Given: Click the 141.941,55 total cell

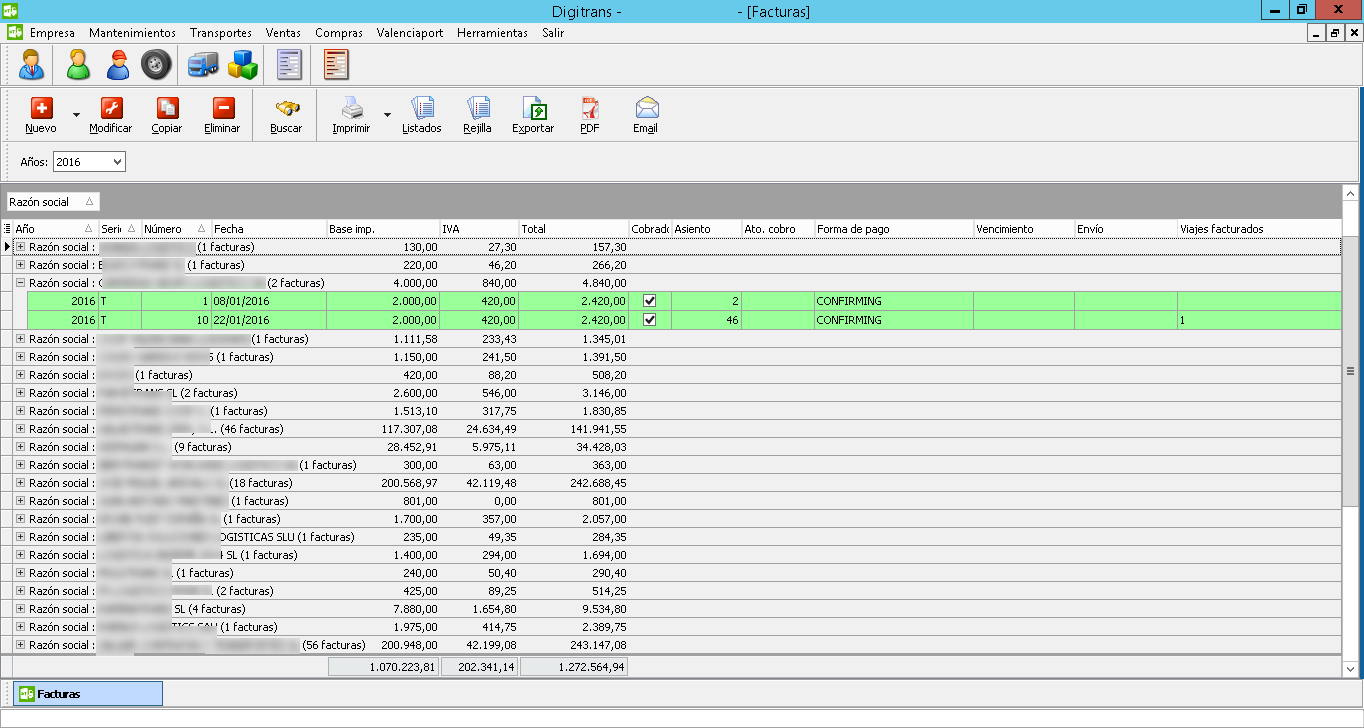Looking at the screenshot, I should click(574, 429).
